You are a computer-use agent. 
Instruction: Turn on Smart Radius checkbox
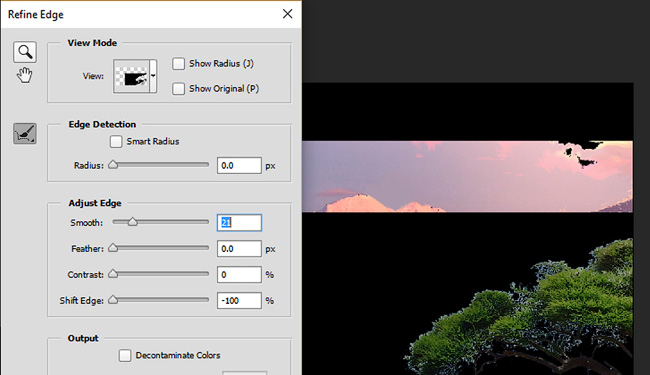(116, 142)
